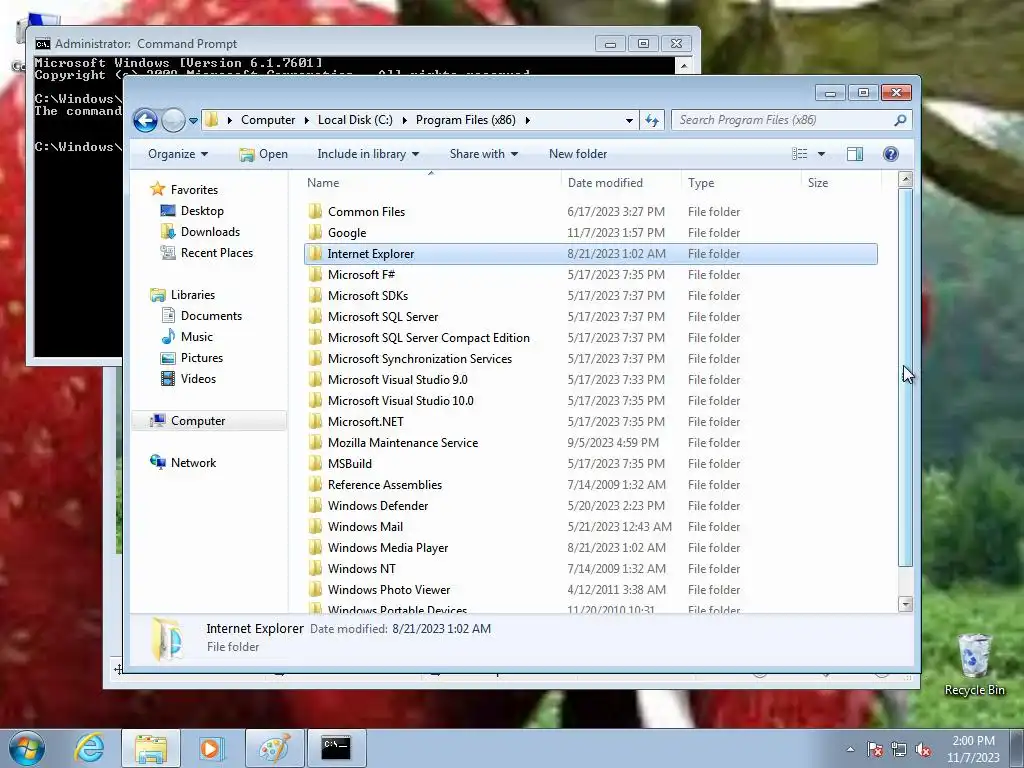Show the preview pane
Viewport: 1024px width, 768px height.
855,154
